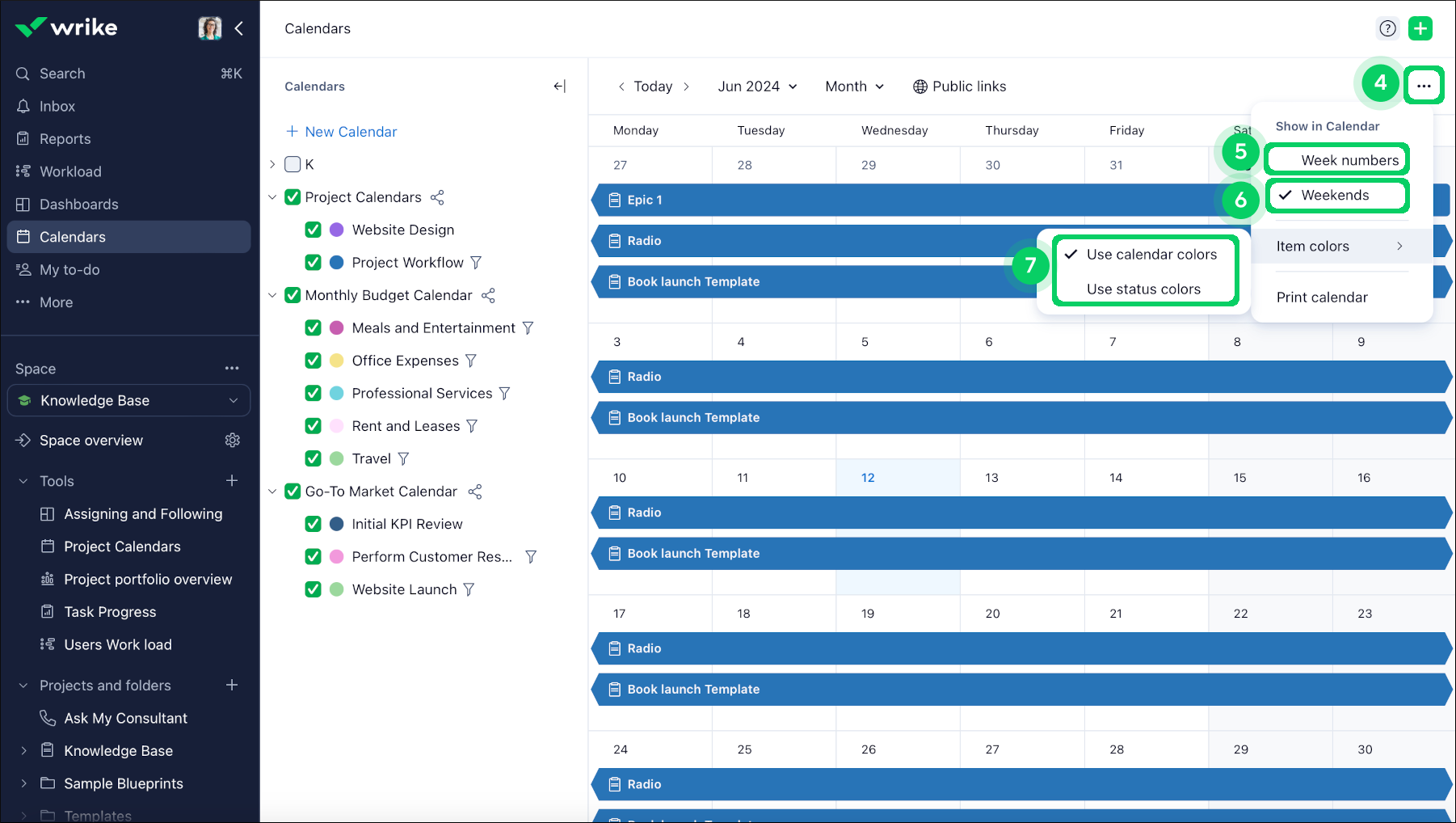Open the Jun 2024 date dropdown
This screenshot has width=1456, height=823.
tap(757, 87)
